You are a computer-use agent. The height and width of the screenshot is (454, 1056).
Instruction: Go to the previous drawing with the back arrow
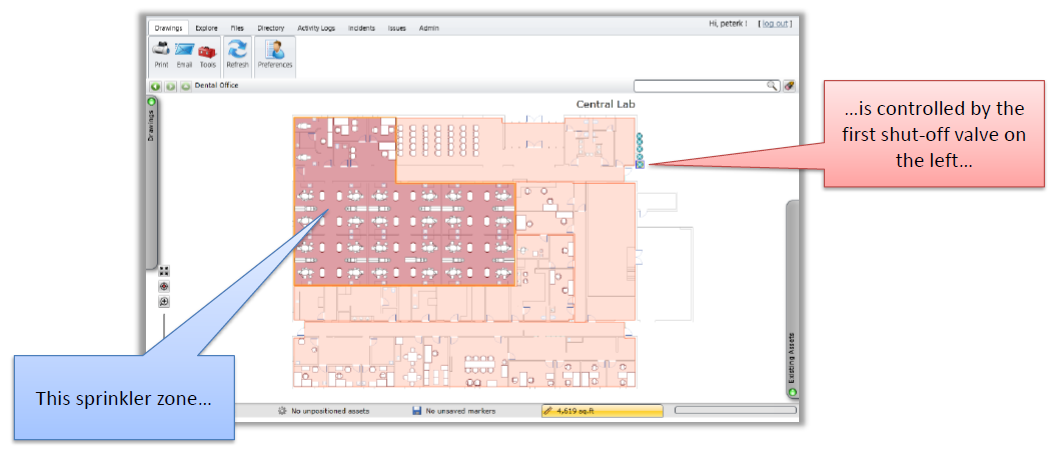(155, 86)
